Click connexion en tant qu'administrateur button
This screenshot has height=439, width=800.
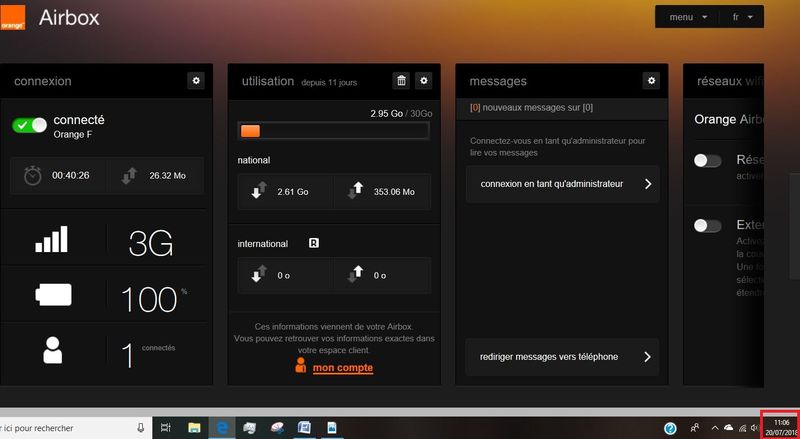[563, 184]
